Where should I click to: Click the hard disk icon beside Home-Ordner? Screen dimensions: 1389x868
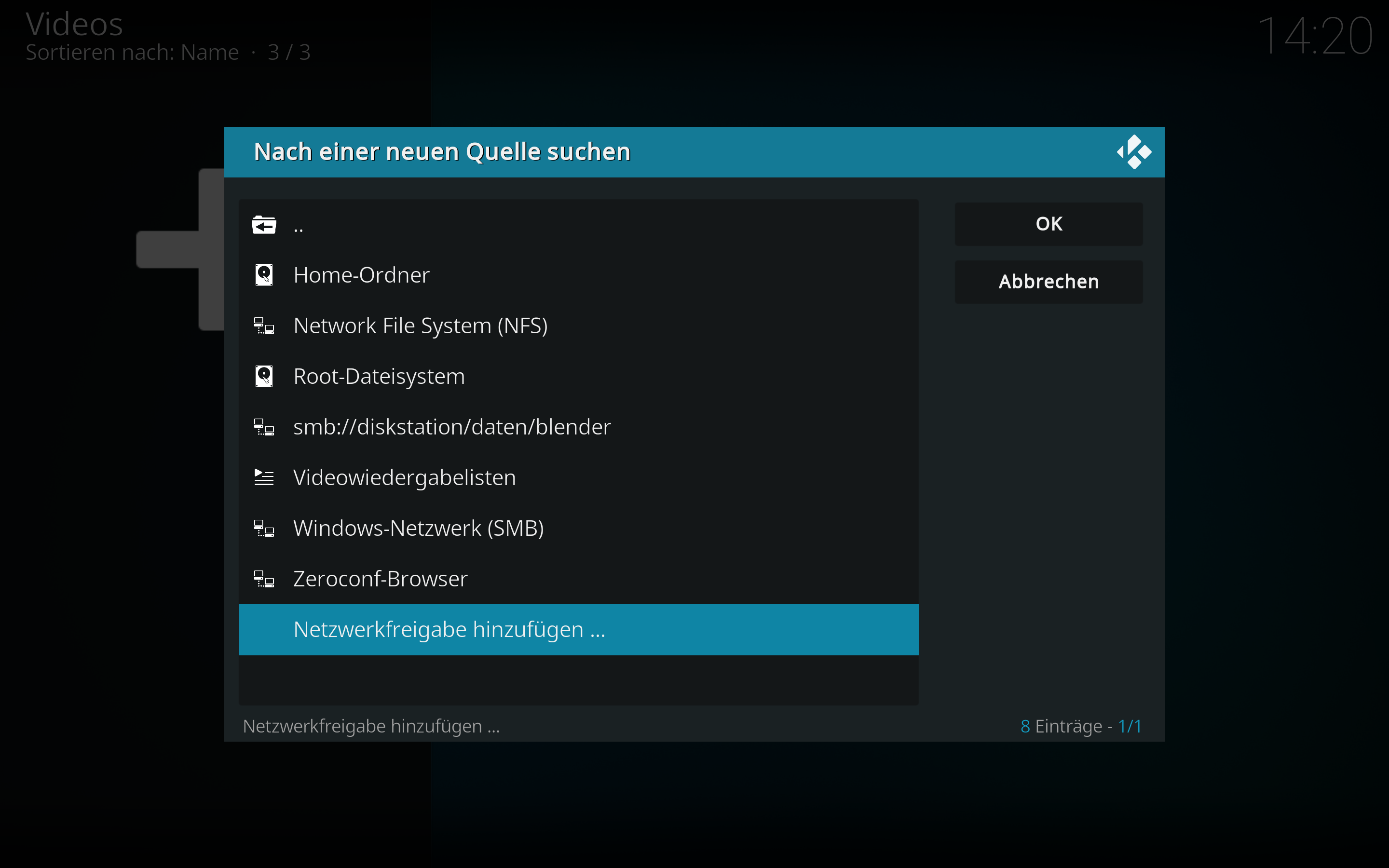(264, 274)
